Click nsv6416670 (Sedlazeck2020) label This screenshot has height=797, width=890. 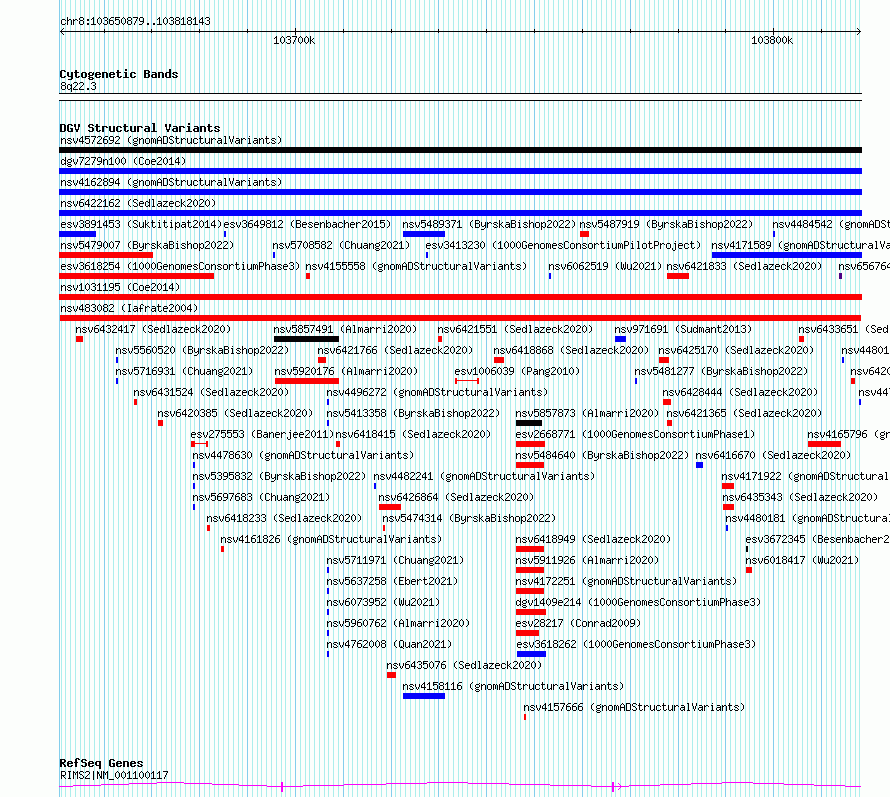point(773,455)
